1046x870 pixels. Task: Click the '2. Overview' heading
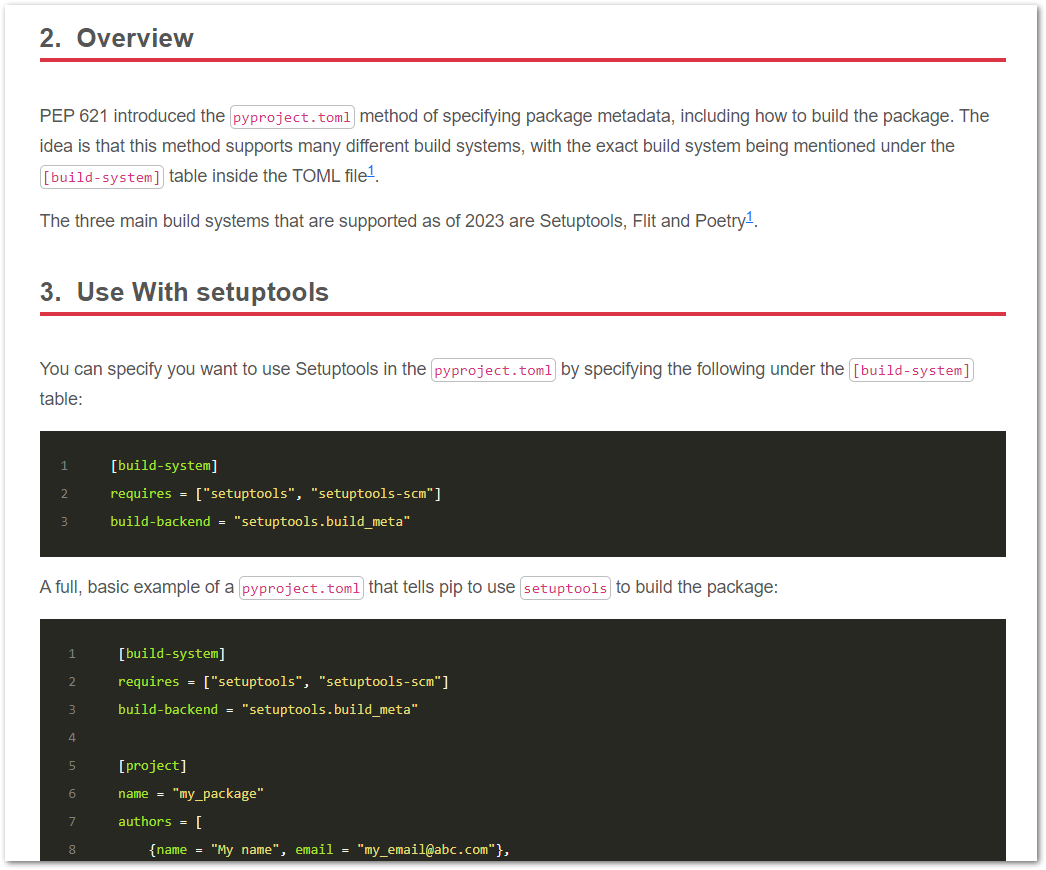point(116,38)
